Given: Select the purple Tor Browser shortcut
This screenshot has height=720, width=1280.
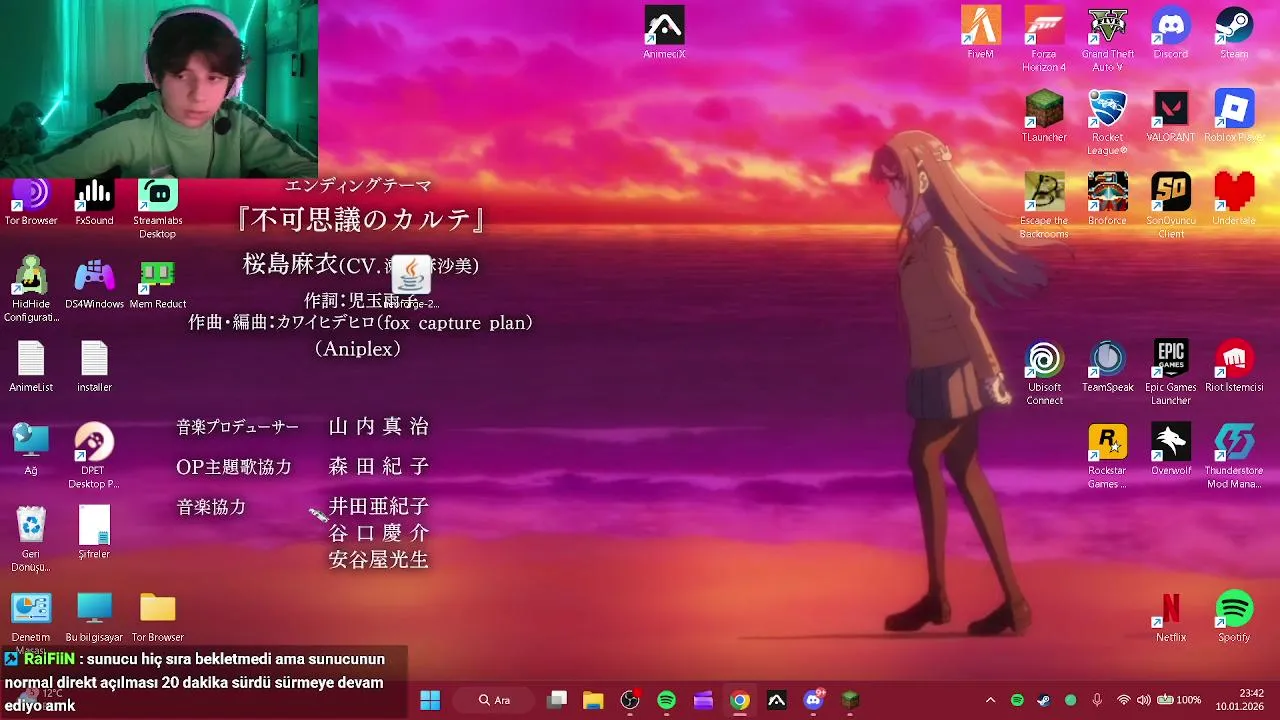Looking at the screenshot, I should tap(31, 200).
